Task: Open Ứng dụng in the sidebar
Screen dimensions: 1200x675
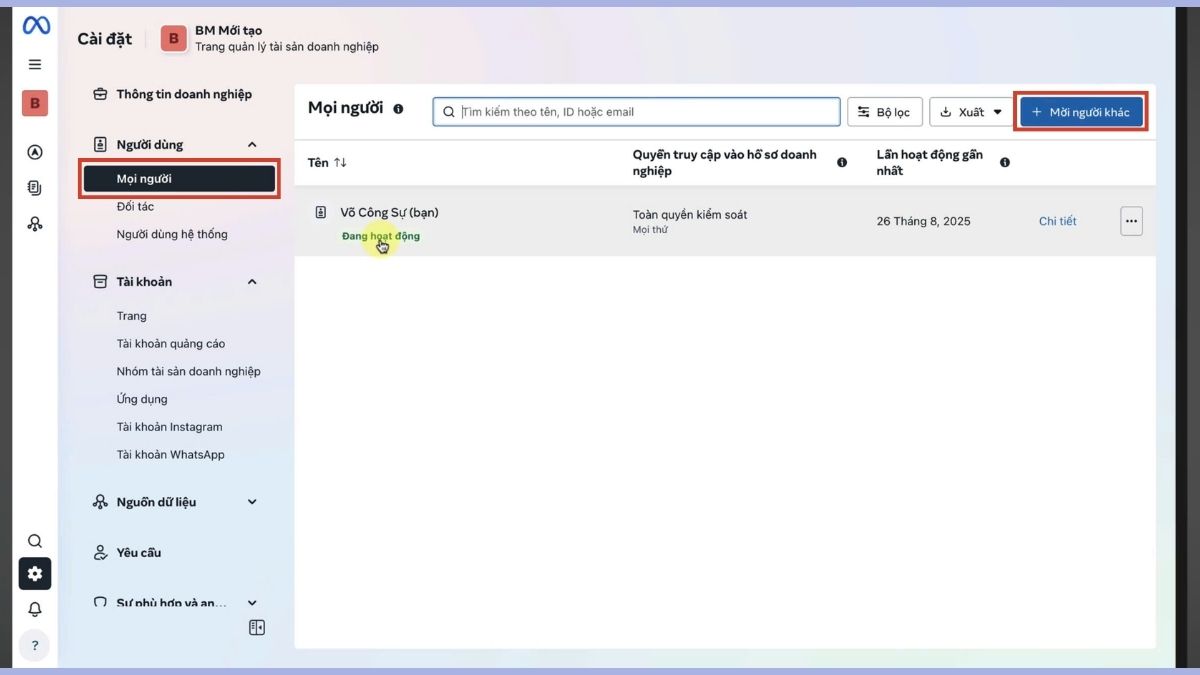Action: (142, 399)
